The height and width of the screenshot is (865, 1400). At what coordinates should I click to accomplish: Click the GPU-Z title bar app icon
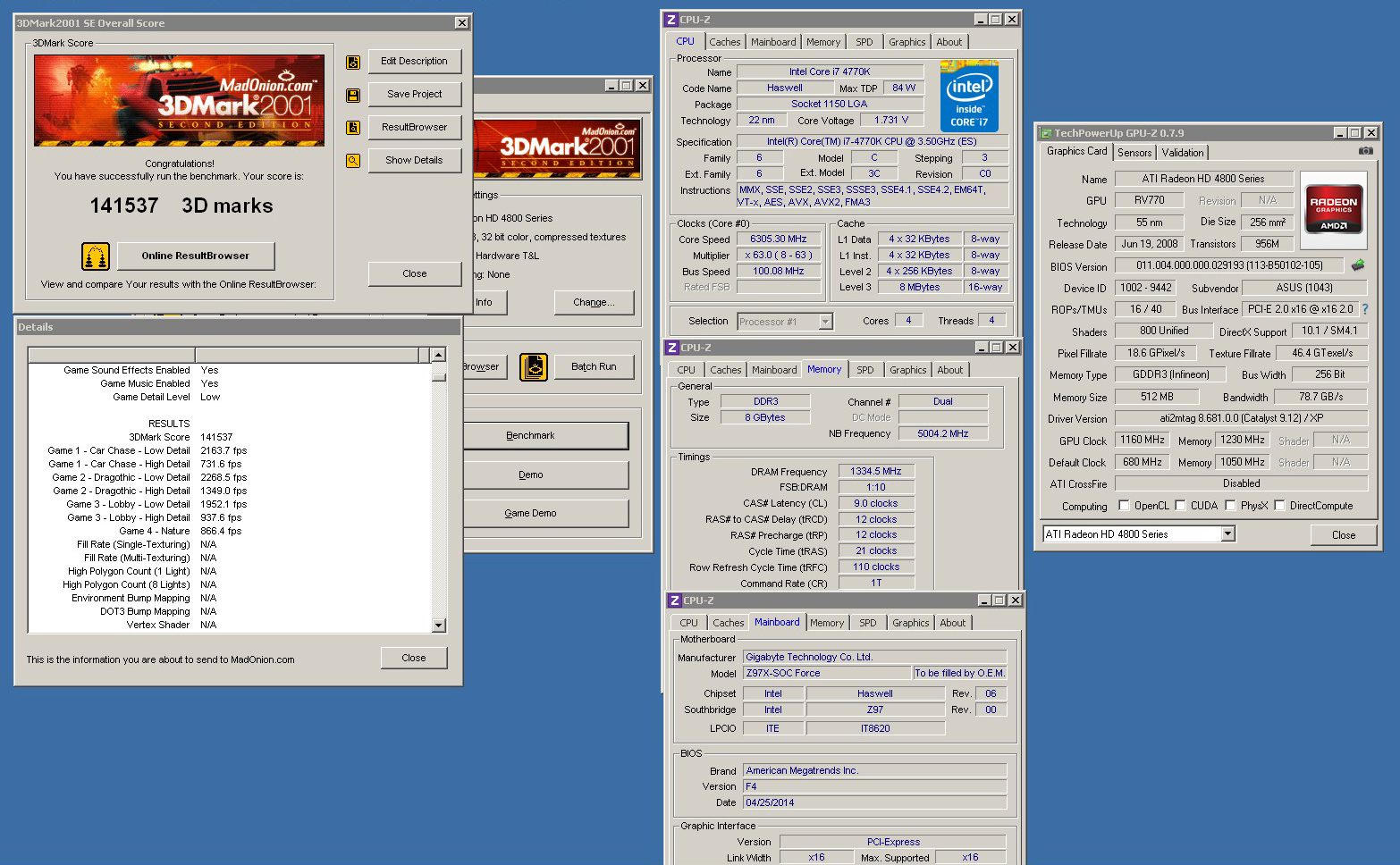[x=1045, y=133]
